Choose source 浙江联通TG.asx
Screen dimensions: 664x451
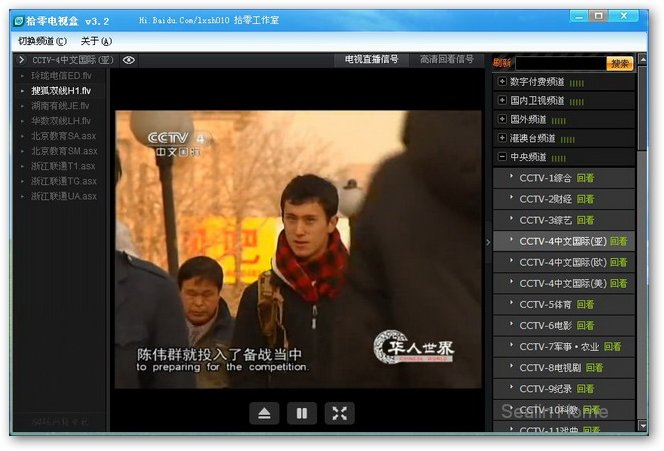click(x=64, y=181)
